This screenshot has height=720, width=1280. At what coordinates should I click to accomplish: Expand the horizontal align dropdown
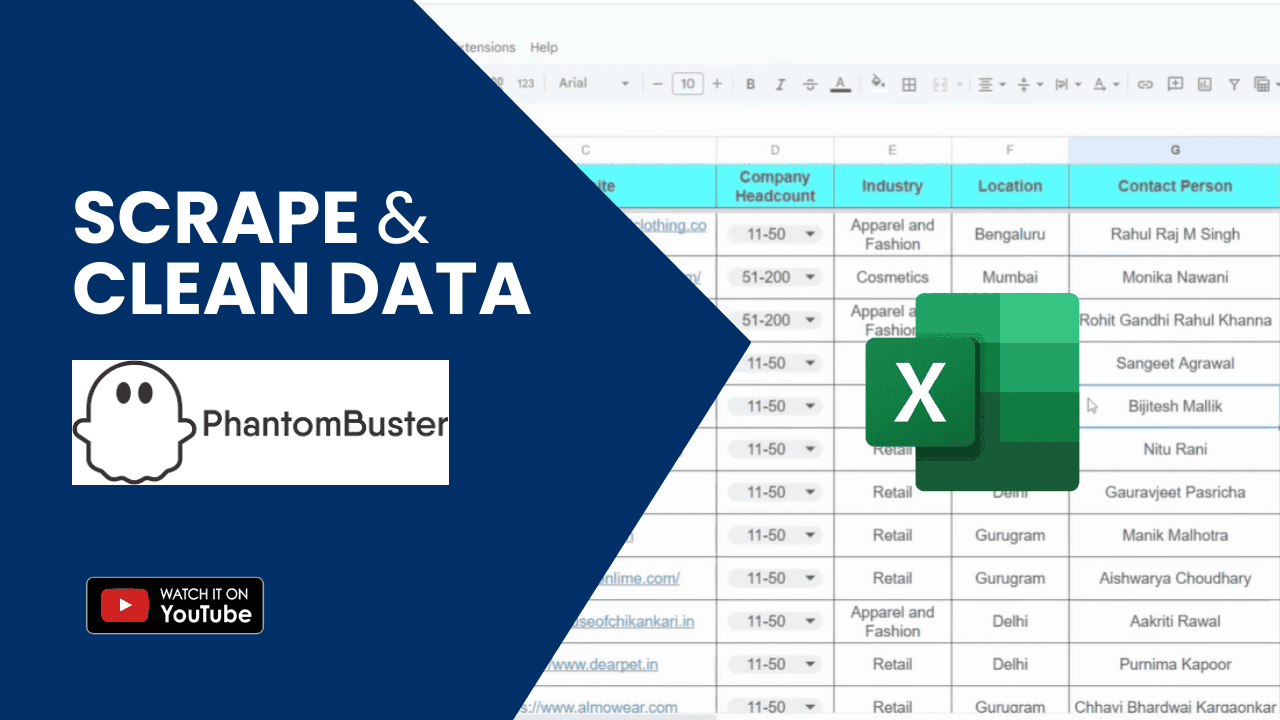pos(992,84)
